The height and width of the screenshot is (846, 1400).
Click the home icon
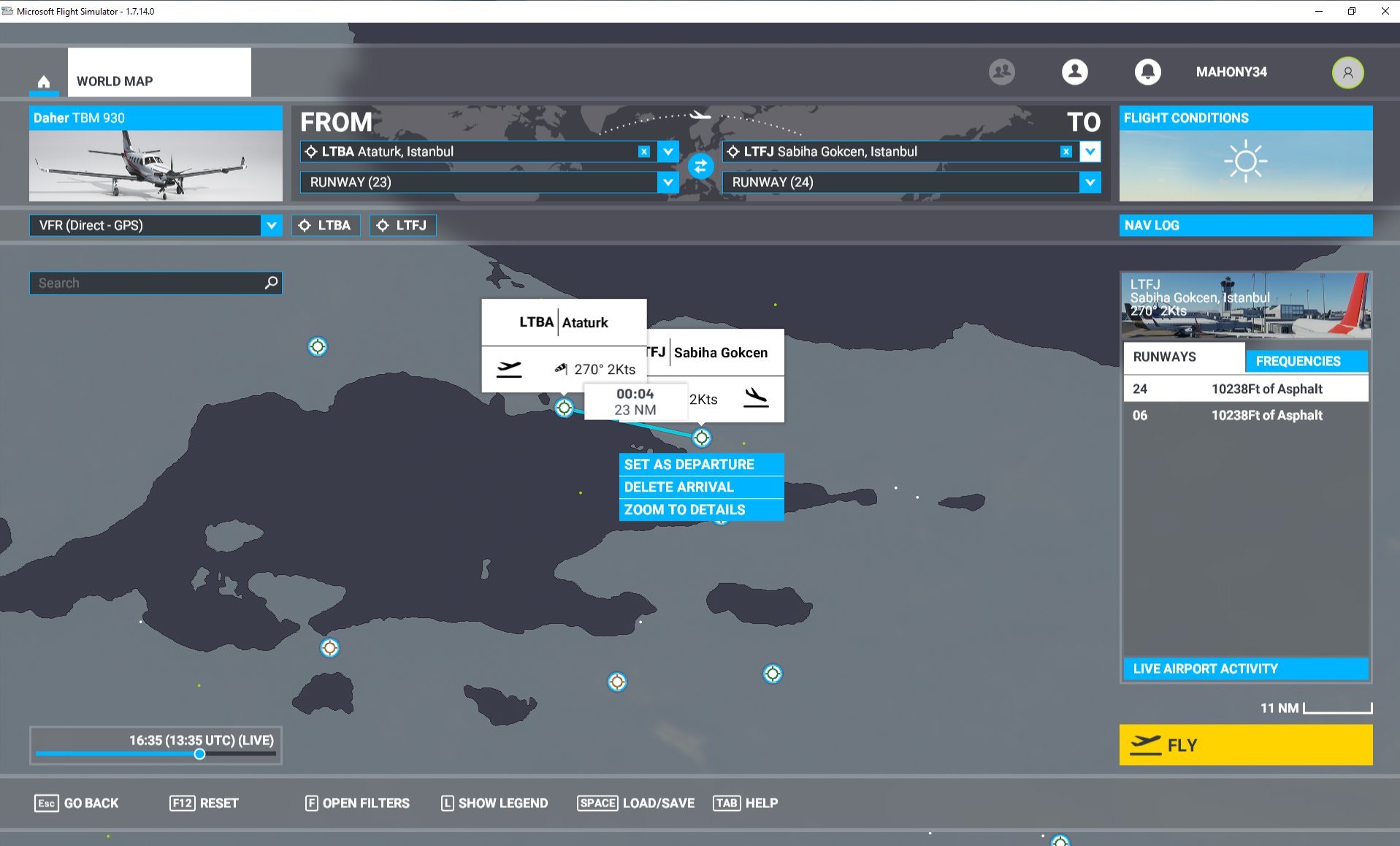pos(44,81)
